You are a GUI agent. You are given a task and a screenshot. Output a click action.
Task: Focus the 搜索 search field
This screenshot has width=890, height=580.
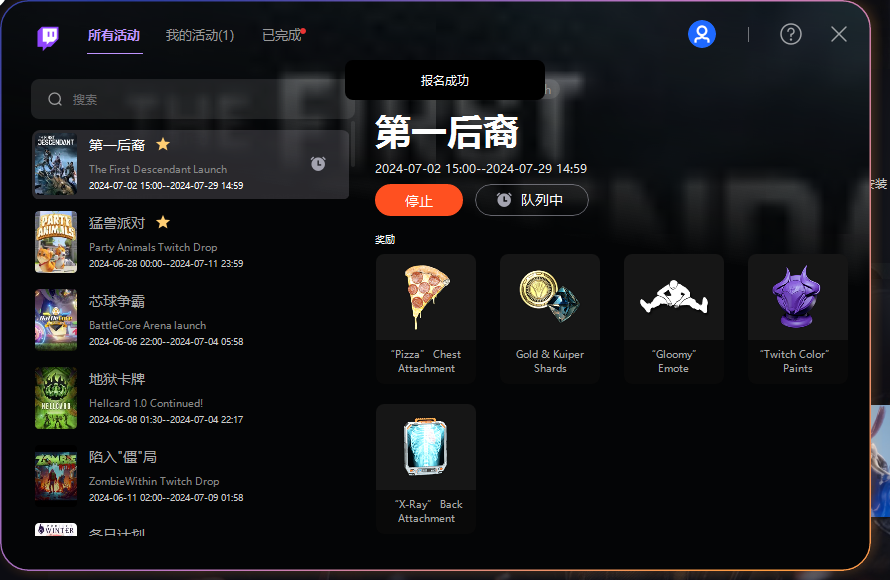point(191,99)
